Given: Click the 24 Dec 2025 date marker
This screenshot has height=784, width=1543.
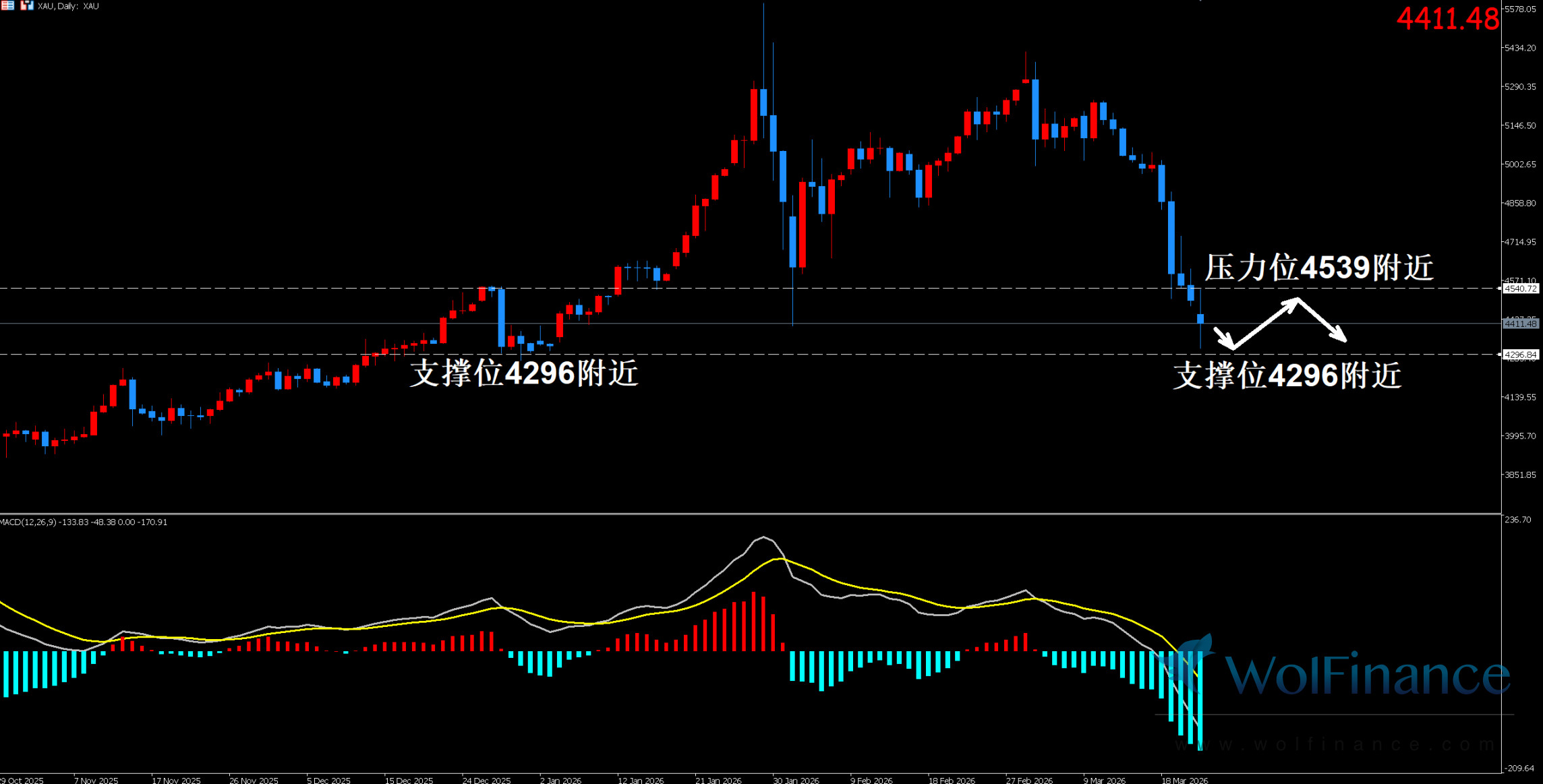Looking at the screenshot, I should 486,780.
